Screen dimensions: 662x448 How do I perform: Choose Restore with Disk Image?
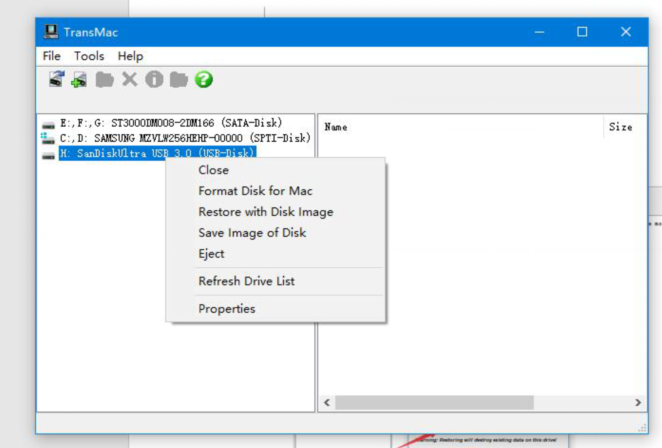point(276,212)
